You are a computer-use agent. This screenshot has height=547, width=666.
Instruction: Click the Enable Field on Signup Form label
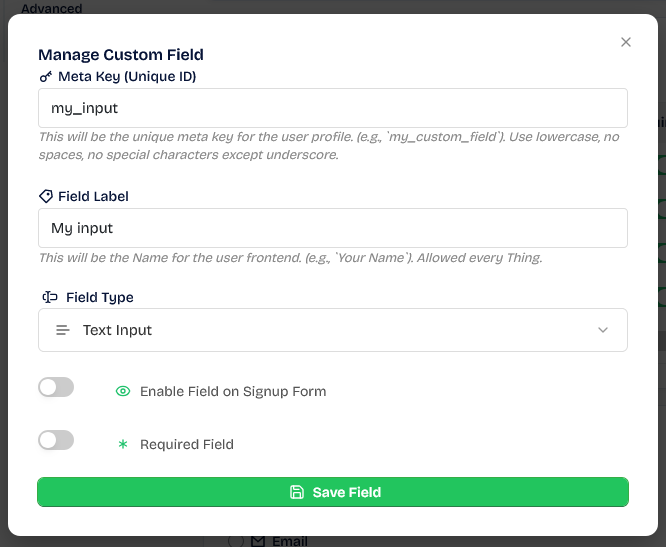[232, 391]
